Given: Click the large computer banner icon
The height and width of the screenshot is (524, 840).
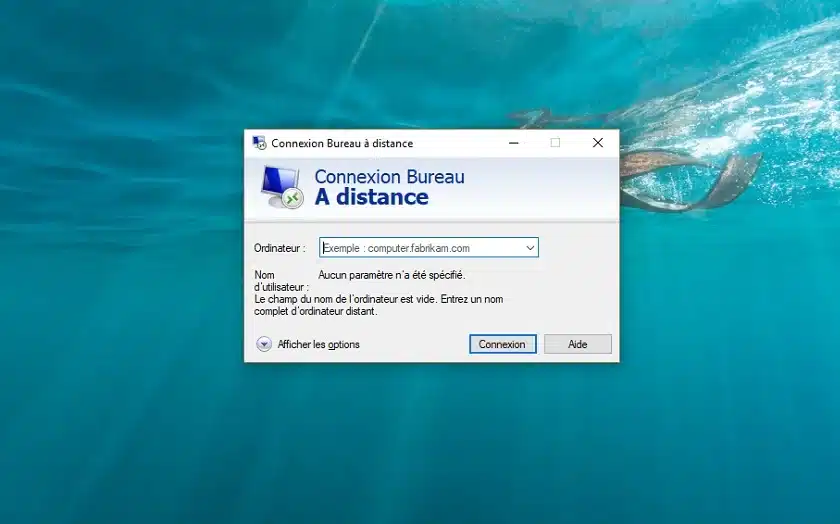Looking at the screenshot, I should tap(282, 187).
